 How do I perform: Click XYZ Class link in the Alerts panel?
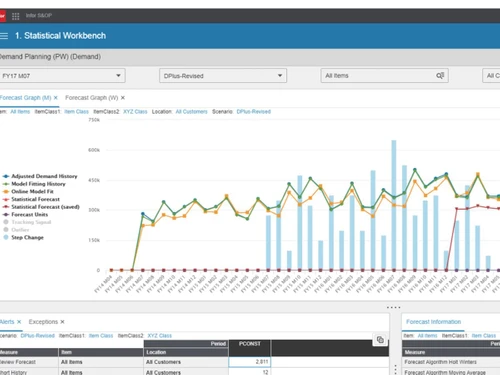coord(160,336)
